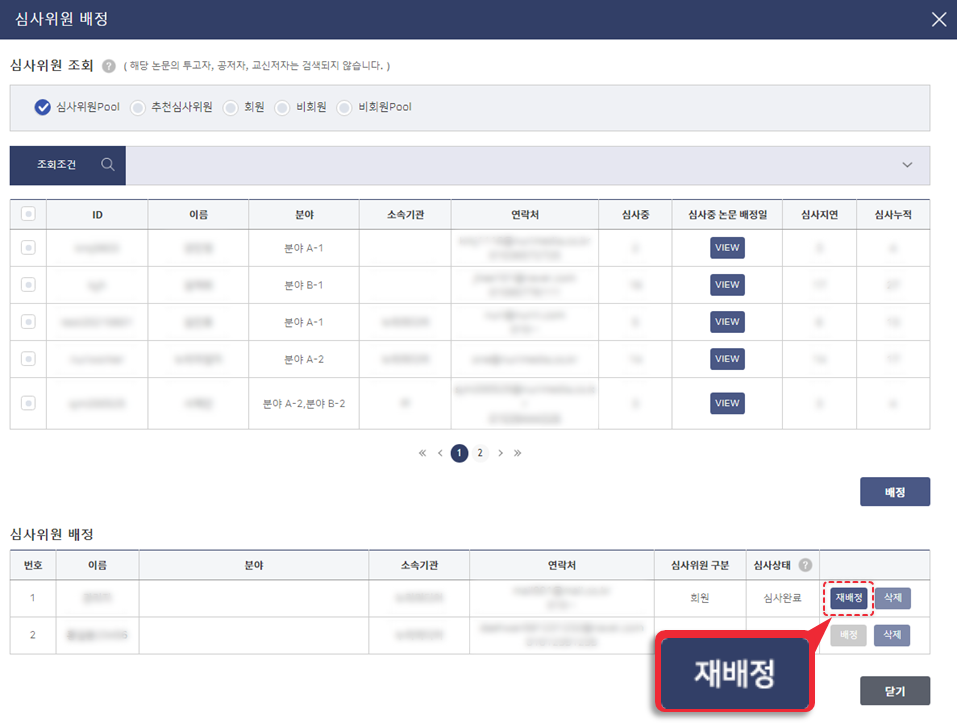Tick the checkbox for the 분야 B-1 row
This screenshot has height=727, width=957.
(28, 285)
